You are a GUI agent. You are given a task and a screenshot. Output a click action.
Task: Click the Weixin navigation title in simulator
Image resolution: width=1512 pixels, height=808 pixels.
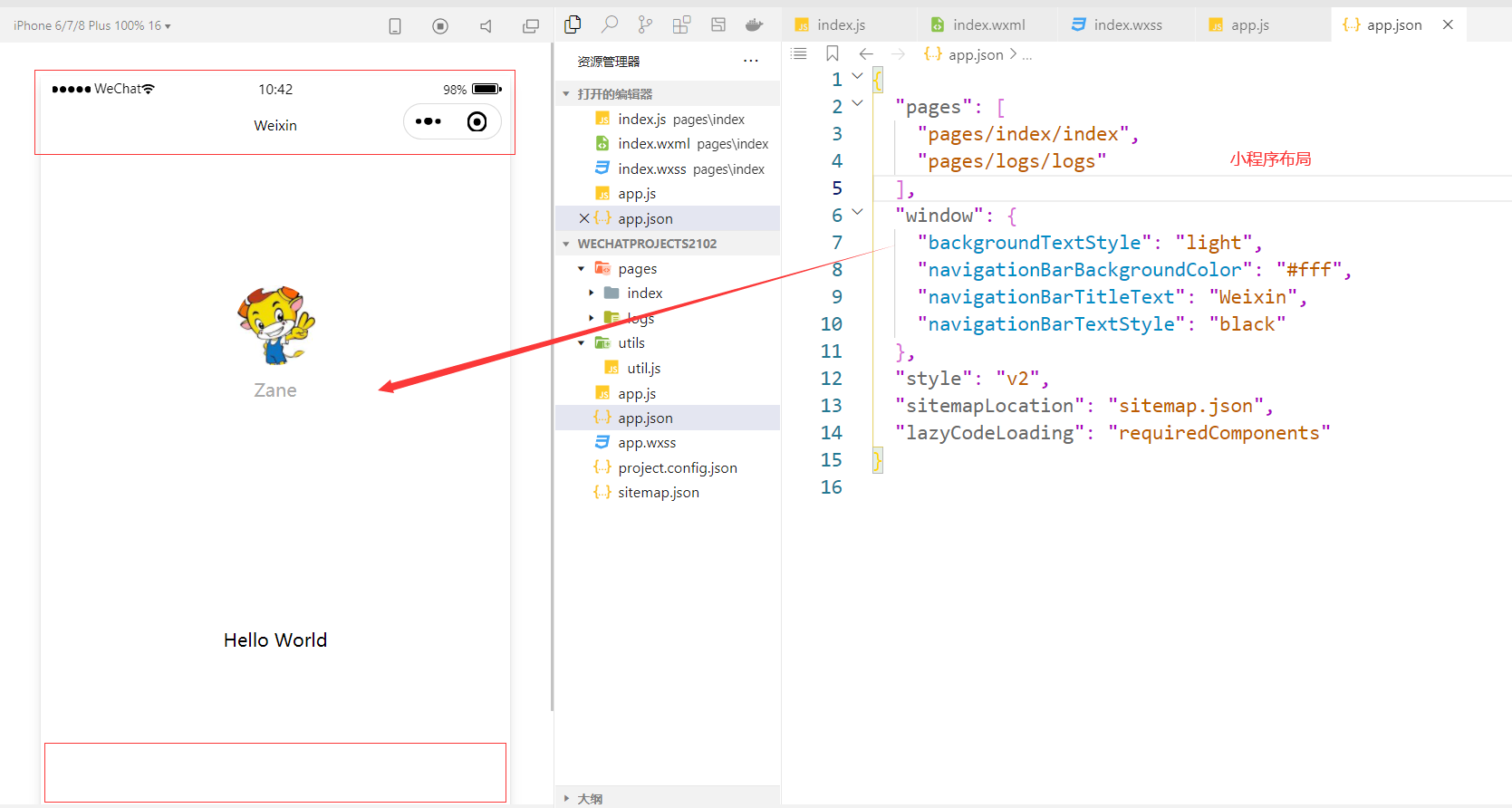pos(275,126)
